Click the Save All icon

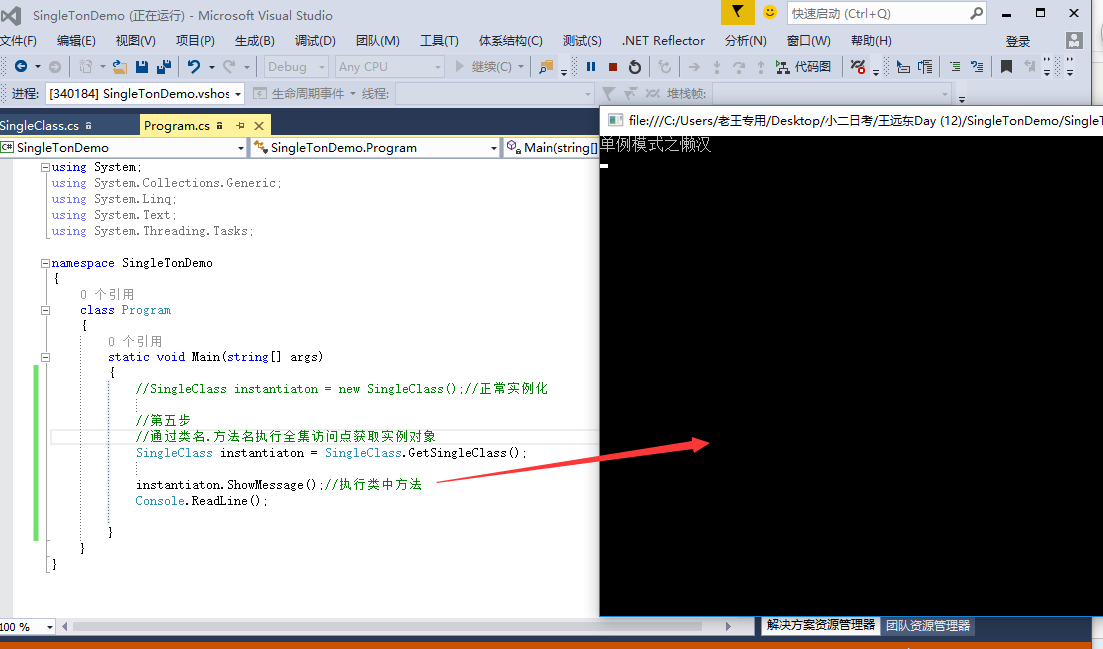(x=164, y=67)
